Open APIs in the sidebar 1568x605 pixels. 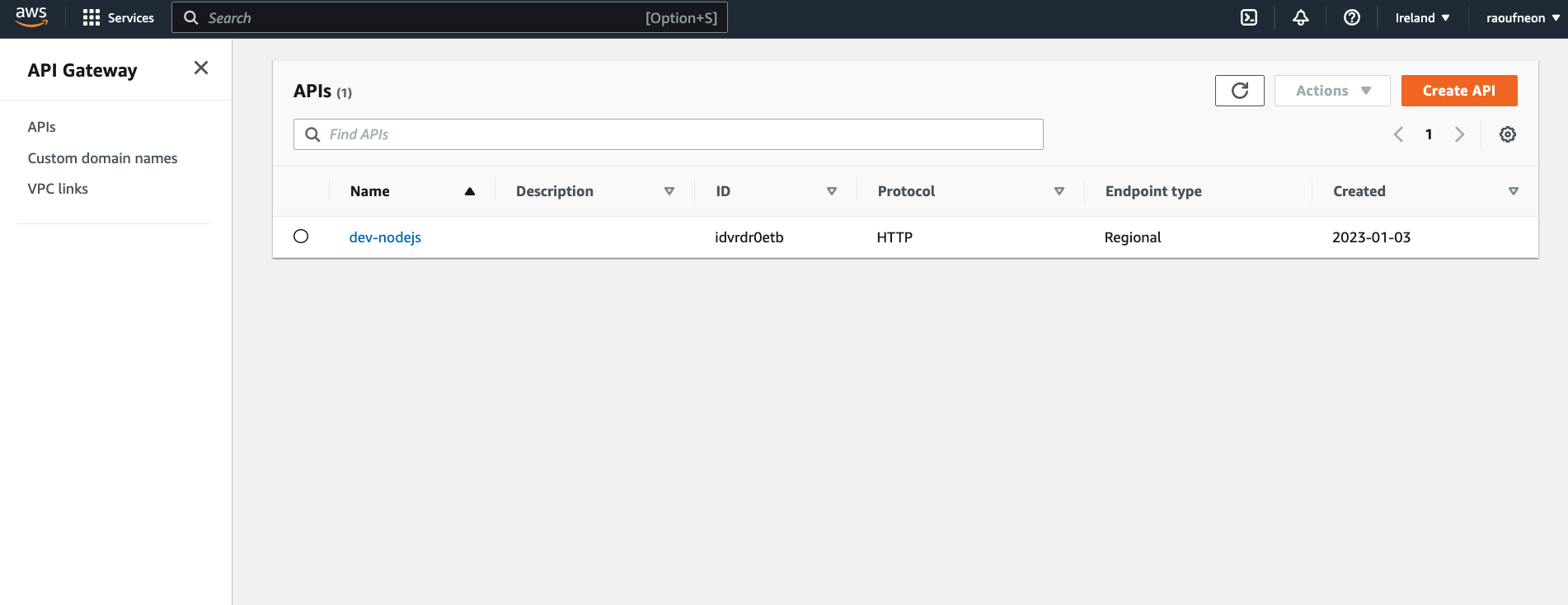(x=42, y=127)
